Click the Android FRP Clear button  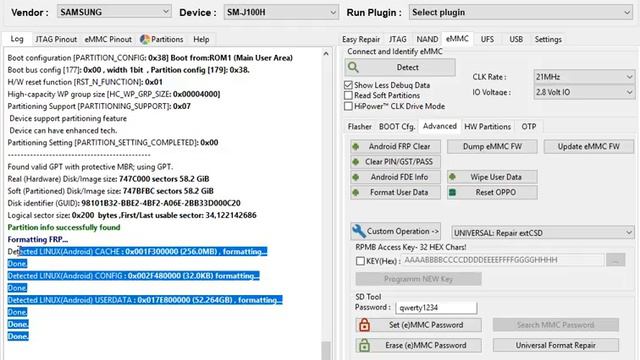point(396,147)
